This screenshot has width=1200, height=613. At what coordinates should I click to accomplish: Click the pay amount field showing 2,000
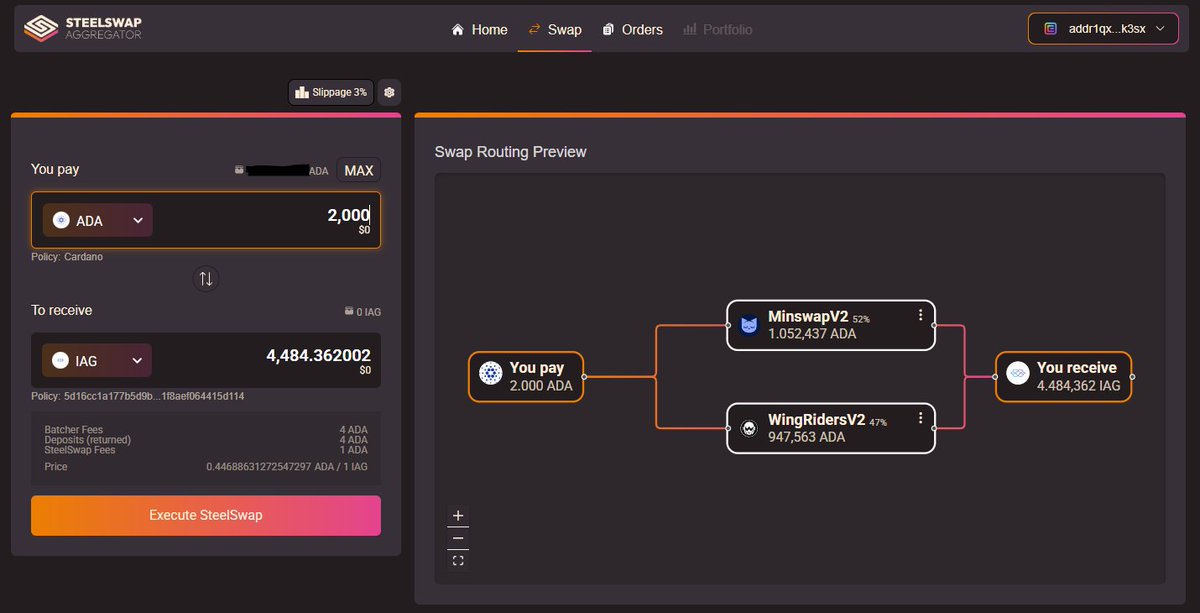click(x=205, y=220)
